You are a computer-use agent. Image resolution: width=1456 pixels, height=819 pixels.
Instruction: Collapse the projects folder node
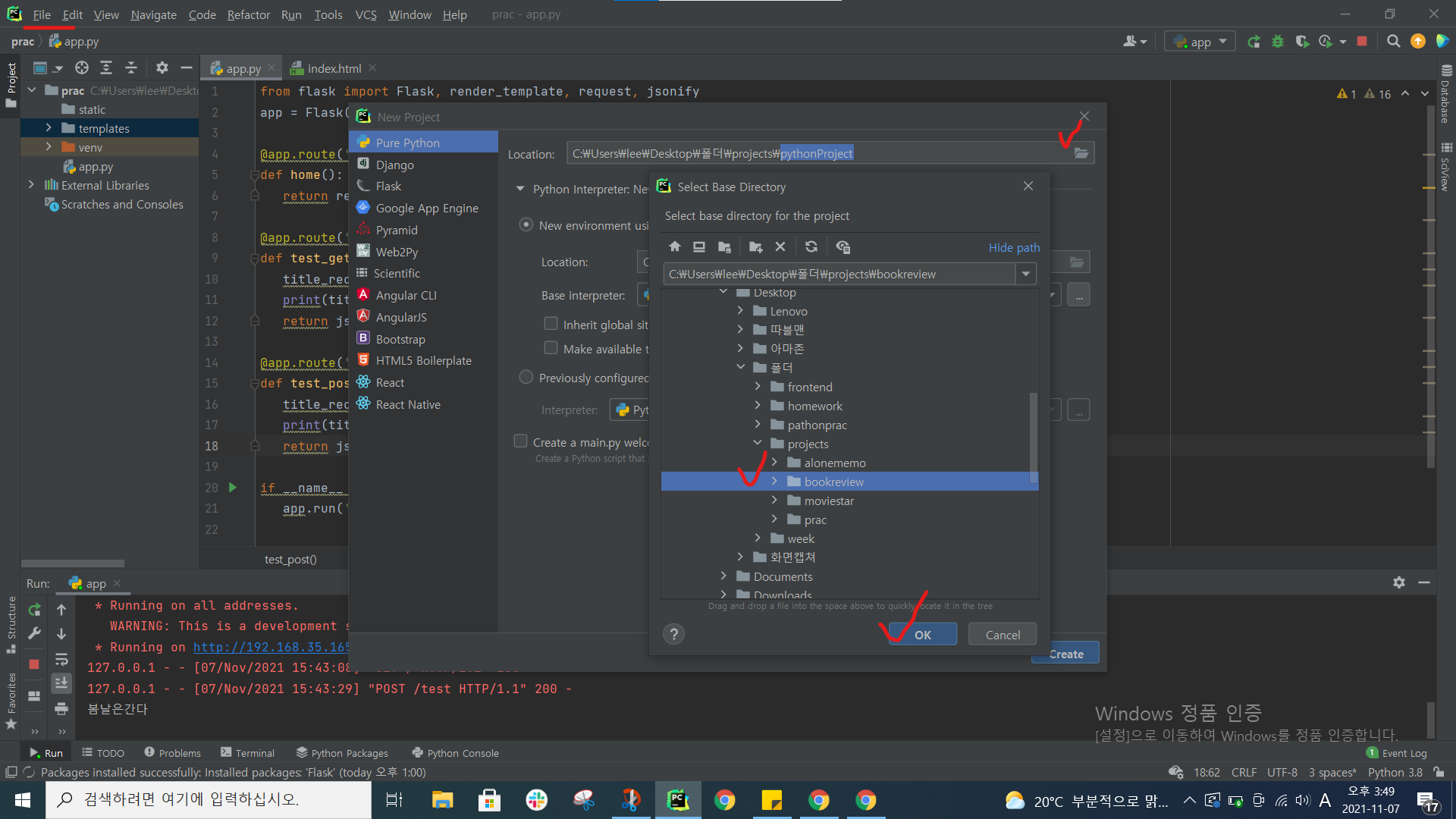pyautogui.click(x=758, y=444)
